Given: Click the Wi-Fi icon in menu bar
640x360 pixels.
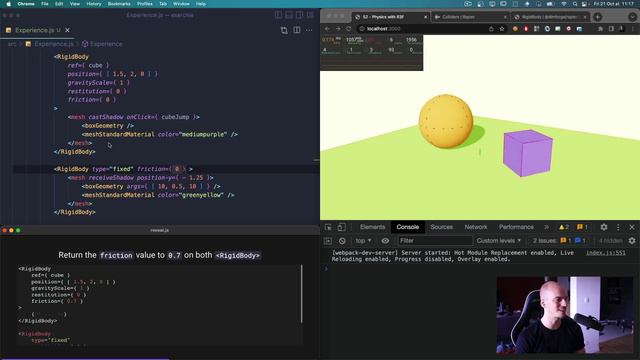Looking at the screenshot, I should (564, 4).
